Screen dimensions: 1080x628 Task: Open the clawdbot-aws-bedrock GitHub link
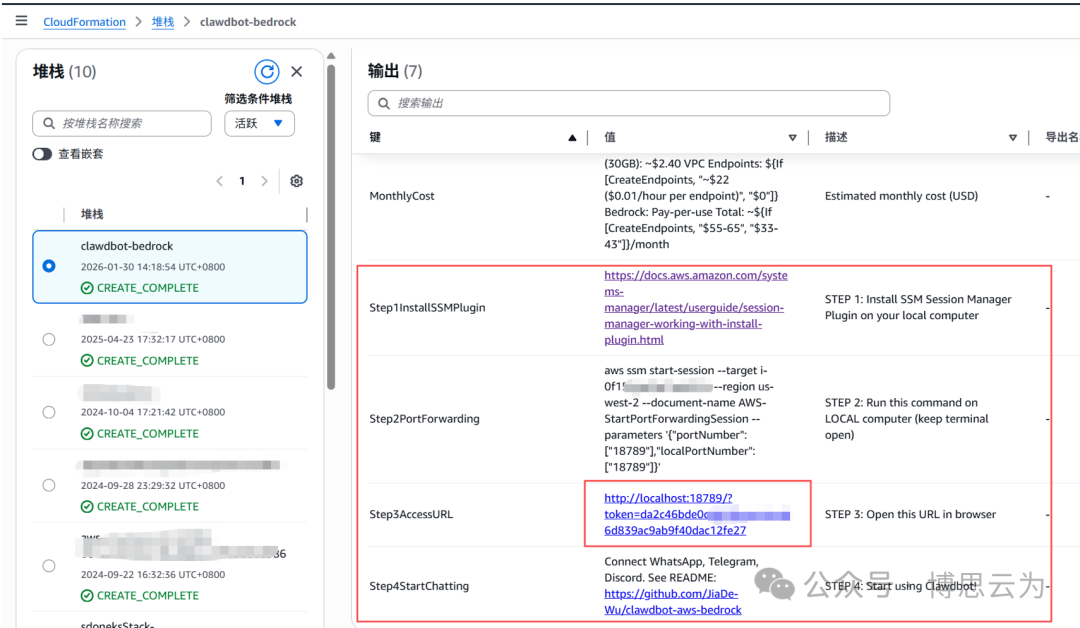click(x=673, y=602)
